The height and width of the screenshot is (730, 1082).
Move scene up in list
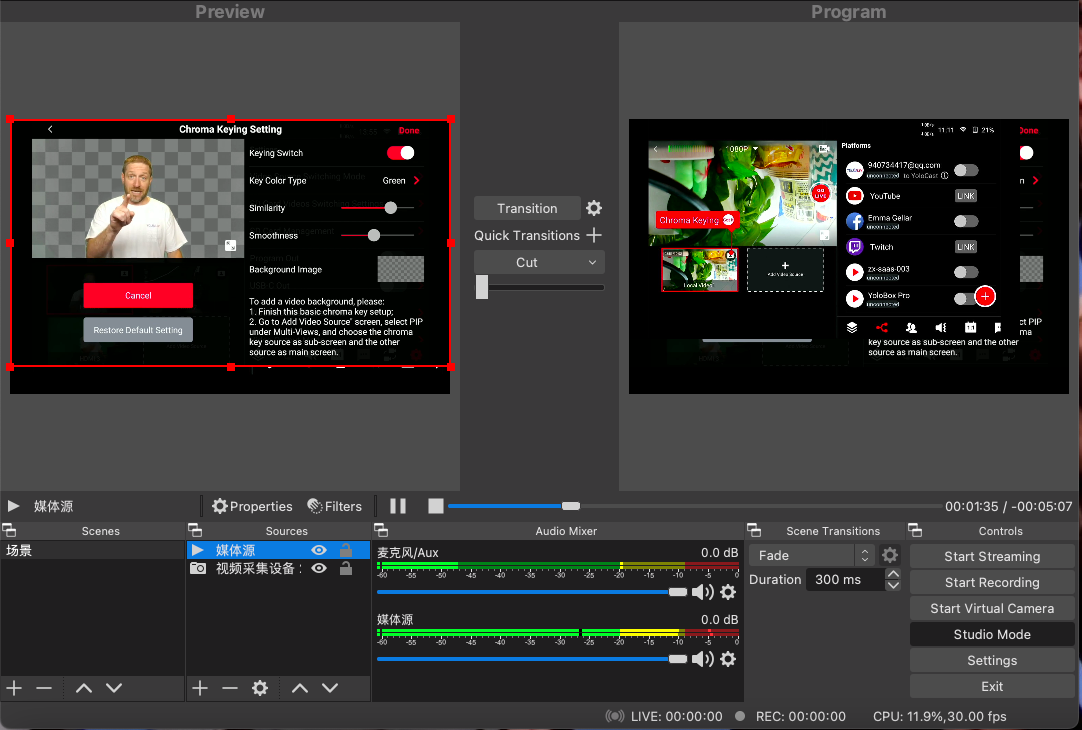(x=83, y=688)
